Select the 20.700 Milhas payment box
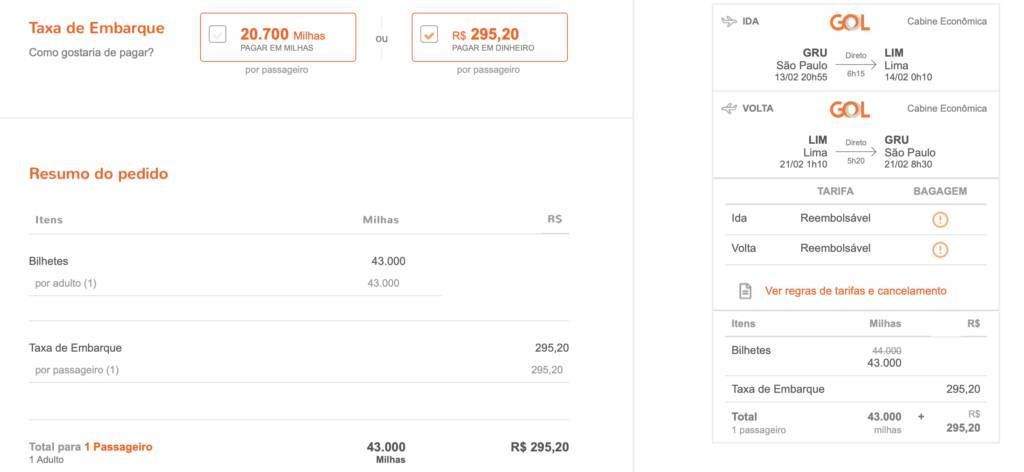This screenshot has width=1024, height=472. [x=278, y=37]
